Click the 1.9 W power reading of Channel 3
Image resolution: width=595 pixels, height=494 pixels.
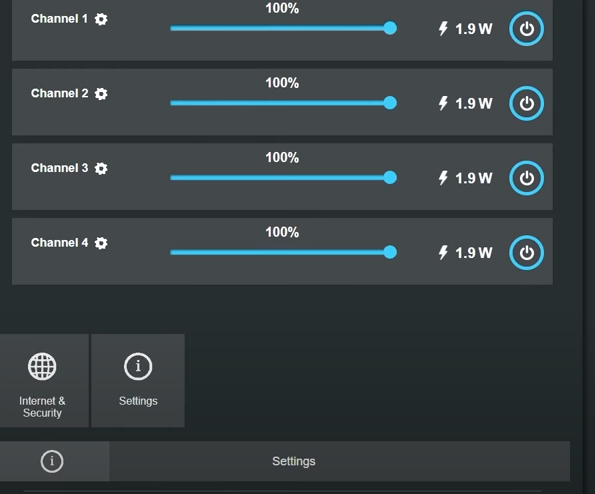[x=474, y=178]
